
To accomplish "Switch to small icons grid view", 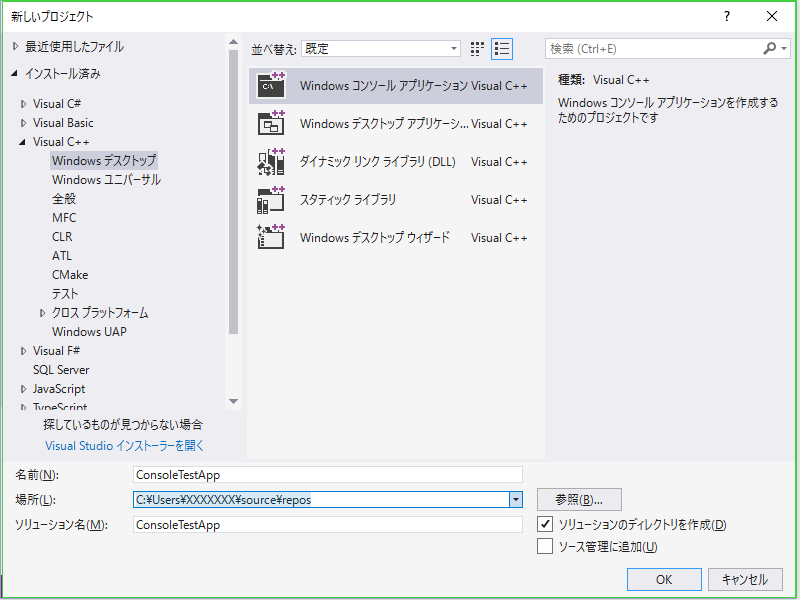I will (477, 48).
